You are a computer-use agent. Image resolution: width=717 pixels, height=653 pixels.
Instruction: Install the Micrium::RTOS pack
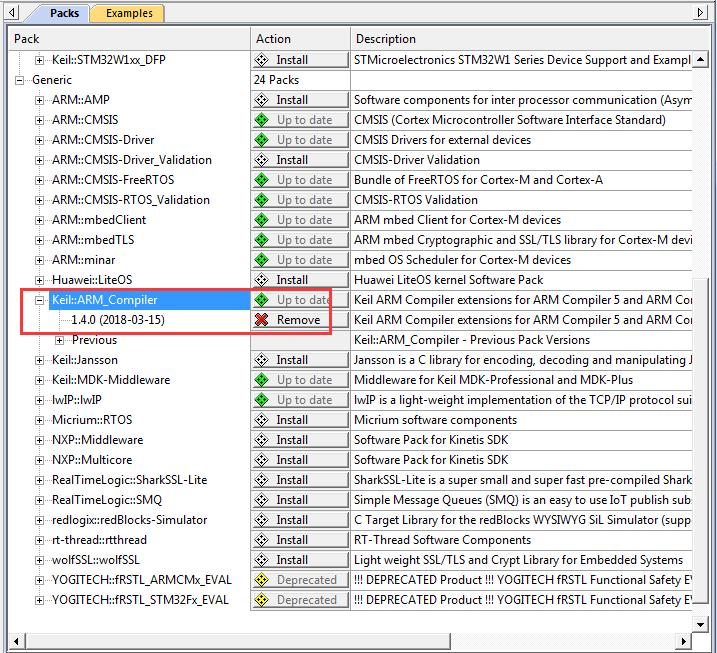point(300,420)
